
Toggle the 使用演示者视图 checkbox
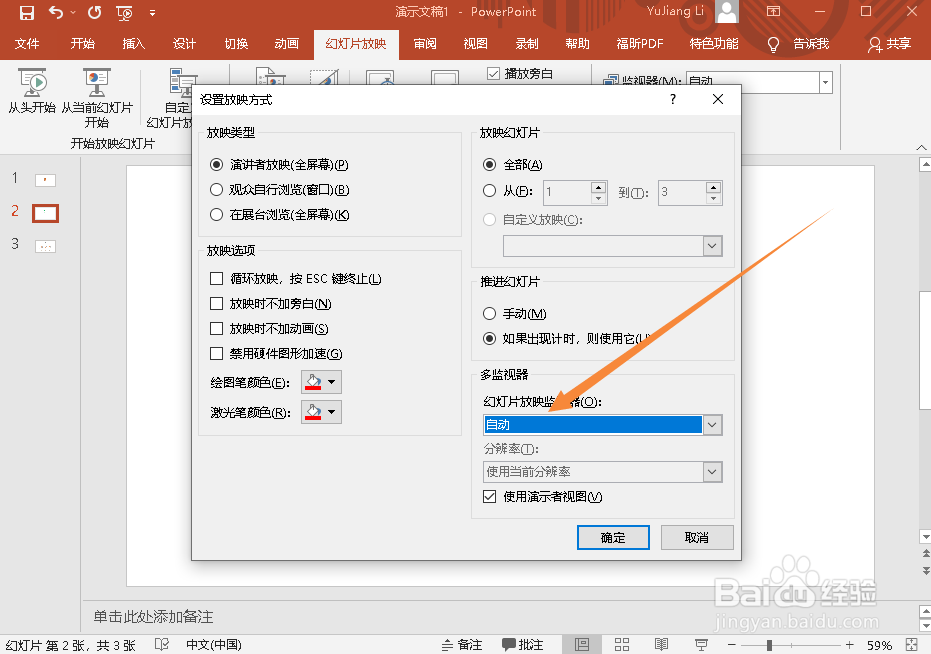[x=489, y=497]
